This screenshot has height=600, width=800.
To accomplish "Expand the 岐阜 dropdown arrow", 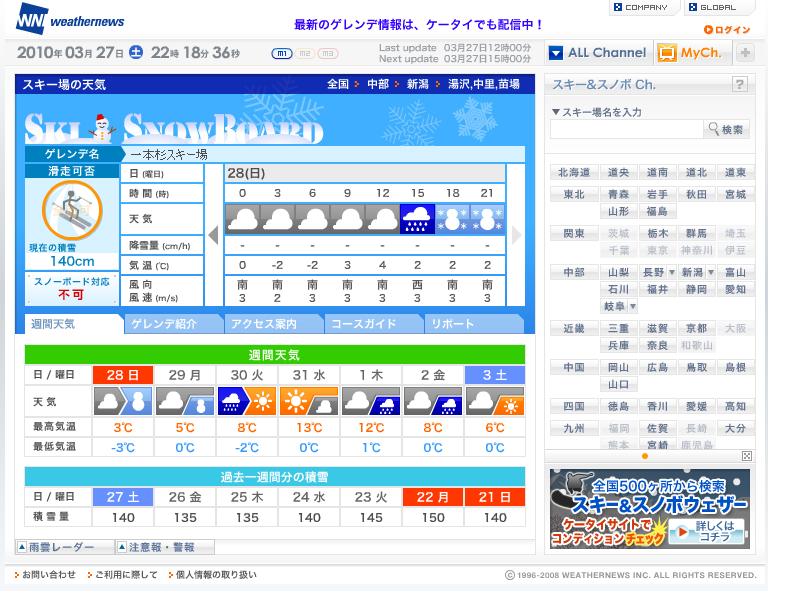I will pos(633,307).
